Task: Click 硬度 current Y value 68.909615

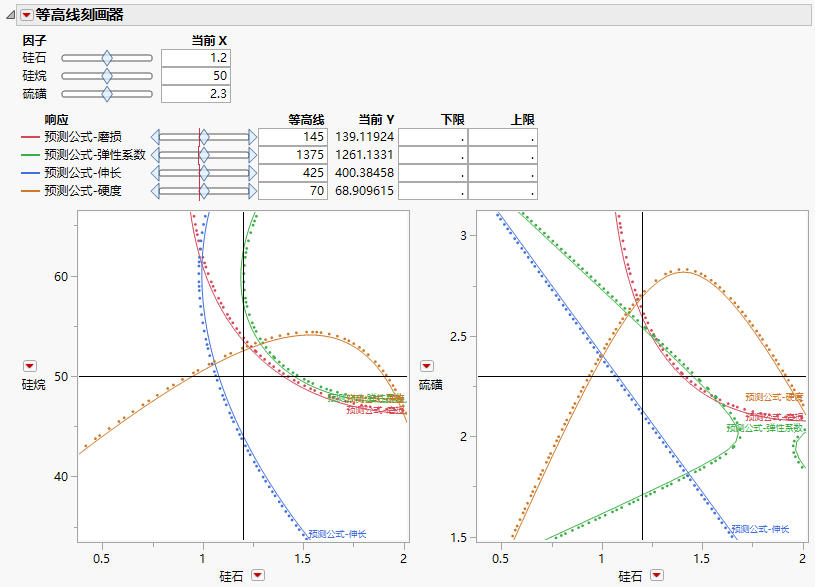Action: (x=364, y=191)
